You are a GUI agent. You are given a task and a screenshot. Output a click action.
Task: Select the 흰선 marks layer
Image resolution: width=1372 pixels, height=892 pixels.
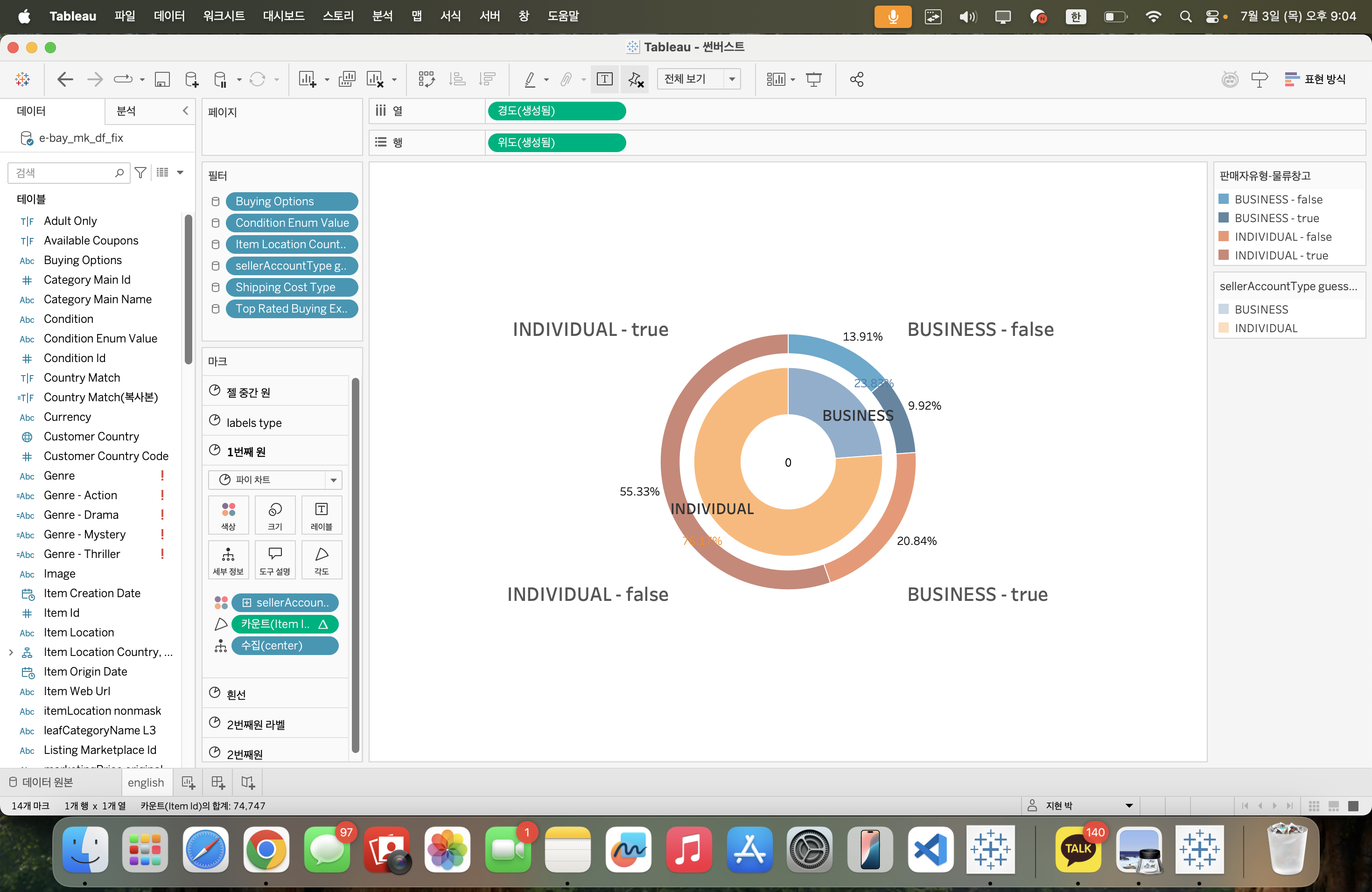tap(275, 694)
